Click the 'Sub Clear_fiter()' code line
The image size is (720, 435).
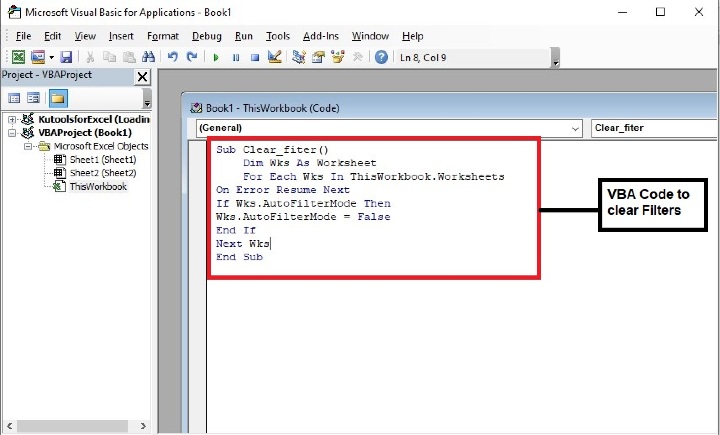[272, 150]
